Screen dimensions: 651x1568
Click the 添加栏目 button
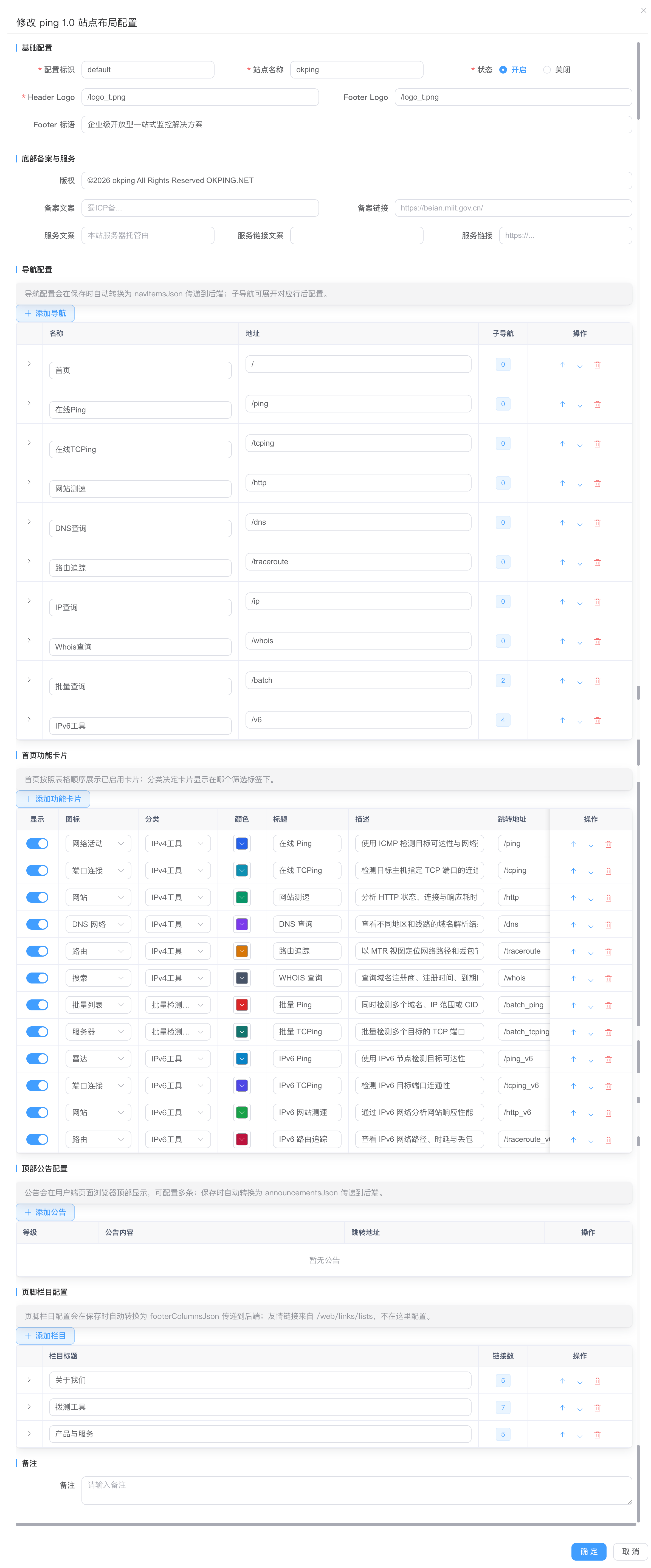[x=45, y=1336]
